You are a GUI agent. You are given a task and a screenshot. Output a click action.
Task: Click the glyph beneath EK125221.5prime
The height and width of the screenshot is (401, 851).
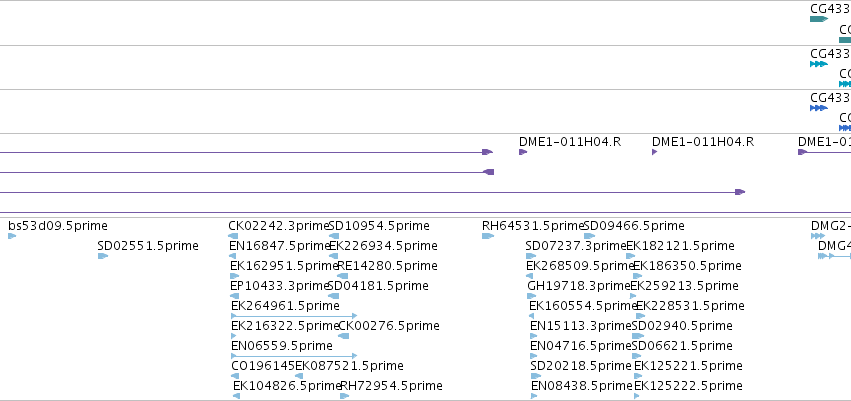coord(640,376)
